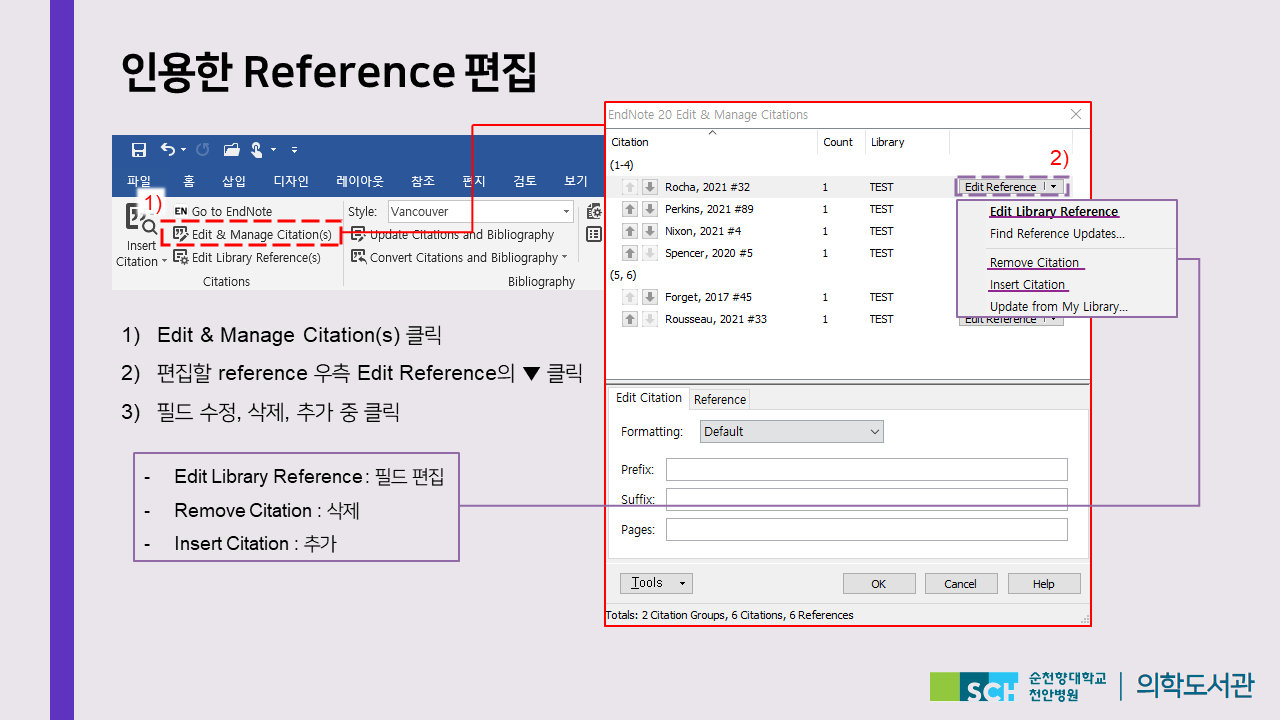This screenshot has height=720, width=1280.
Task: Open the 파일 ribbon tab
Action: [x=139, y=181]
